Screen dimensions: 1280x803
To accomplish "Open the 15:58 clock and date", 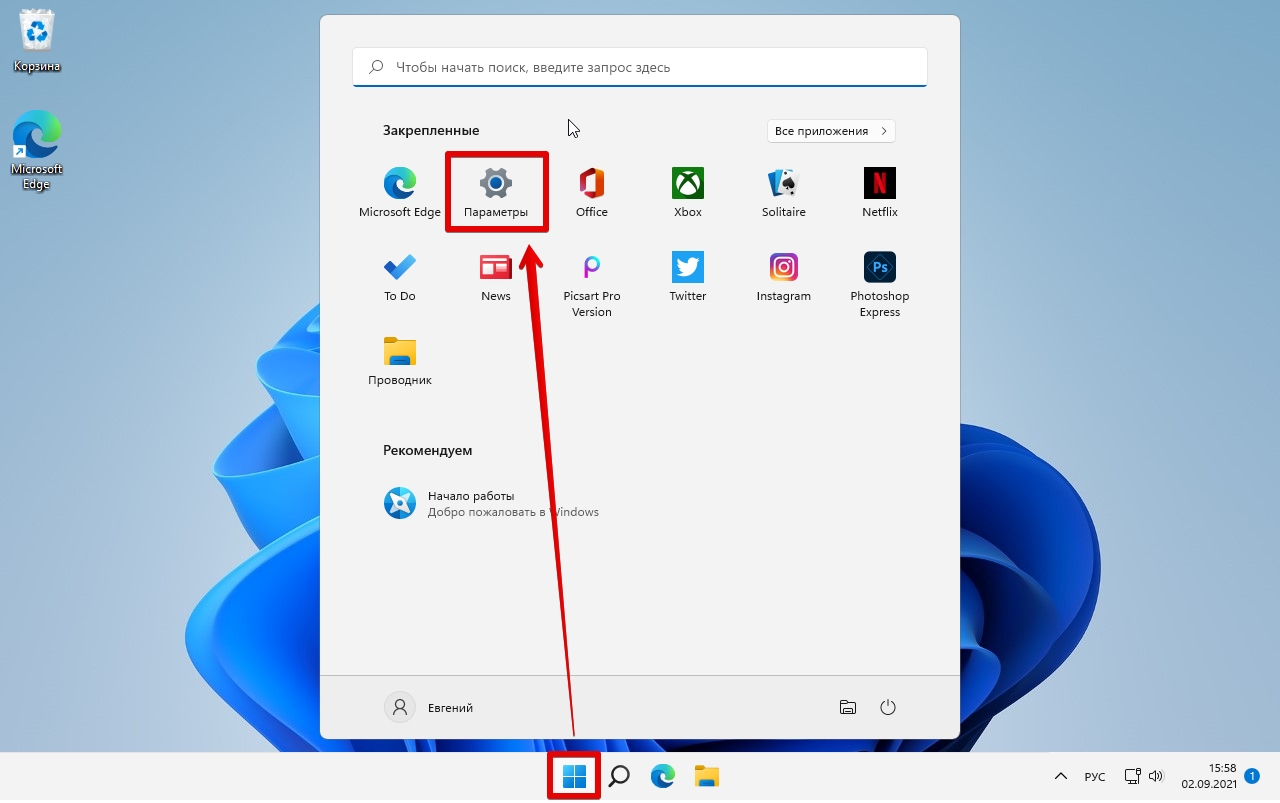I will pos(1209,776).
